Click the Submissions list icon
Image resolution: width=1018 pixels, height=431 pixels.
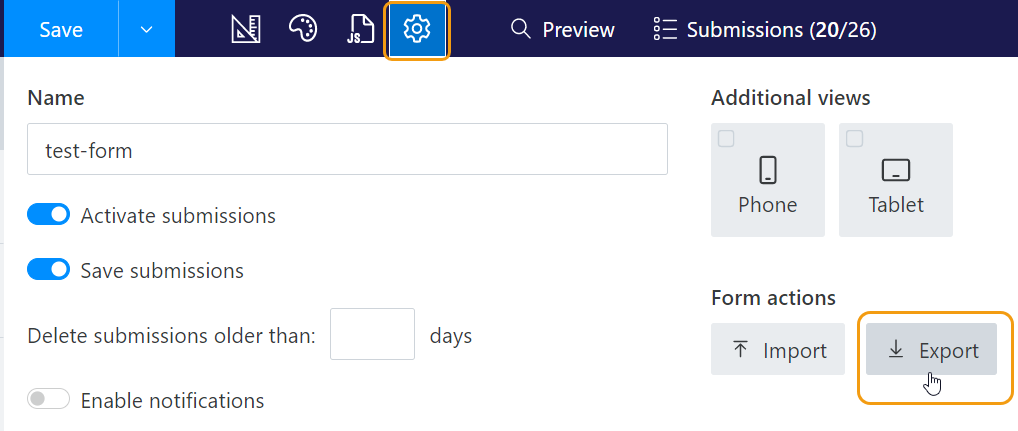point(664,29)
